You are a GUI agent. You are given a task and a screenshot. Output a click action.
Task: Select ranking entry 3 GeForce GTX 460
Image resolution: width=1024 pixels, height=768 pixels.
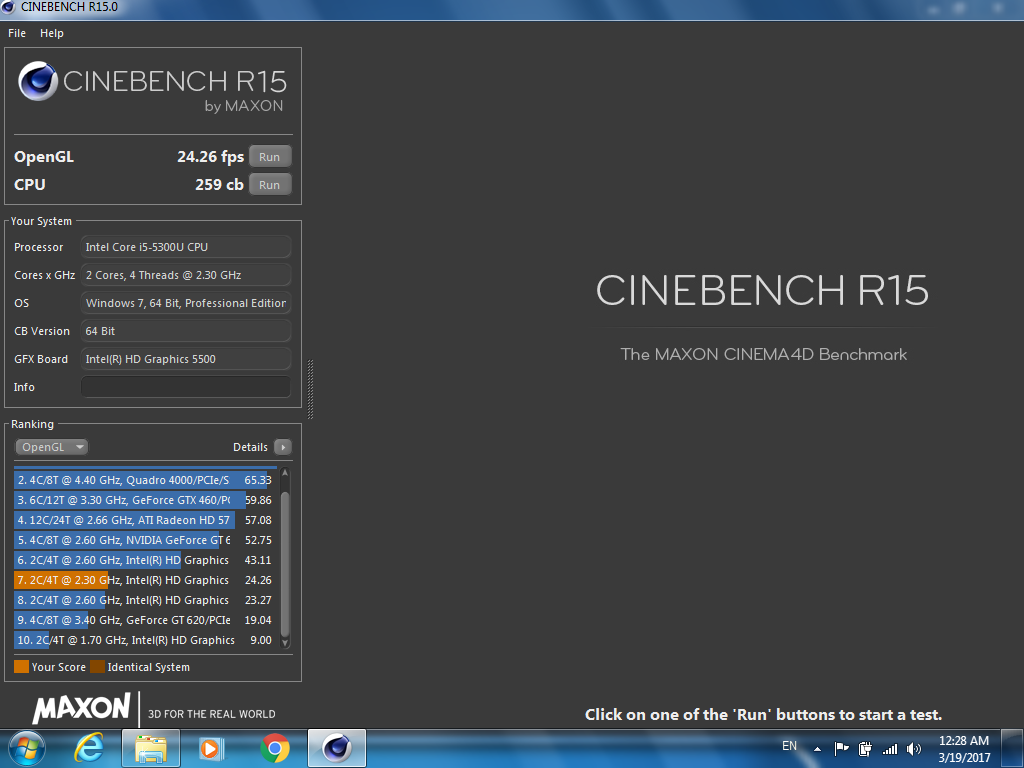coord(144,500)
